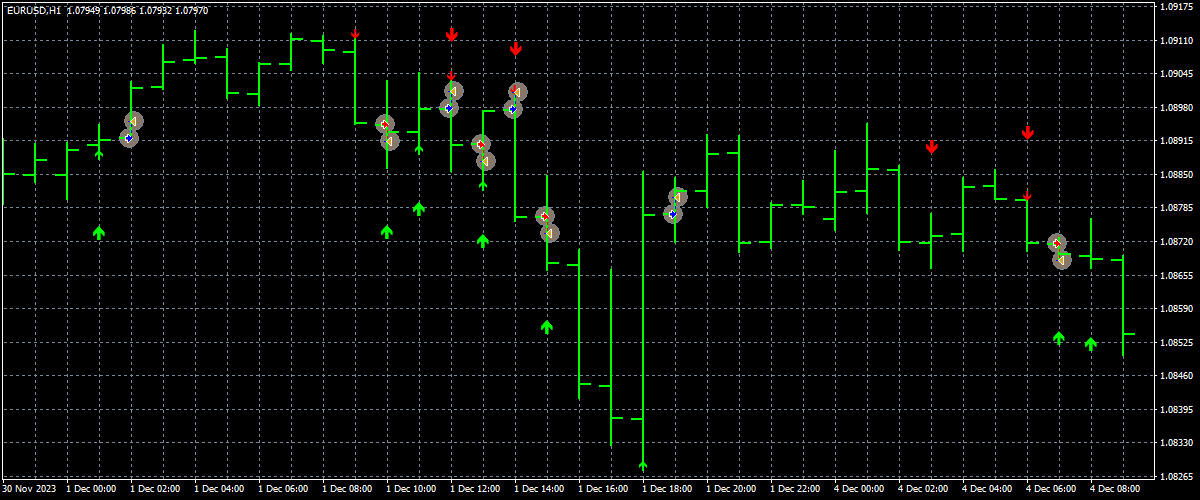Click the large red down arrow above the 4 Dec 06:00 bar

click(x=1027, y=132)
